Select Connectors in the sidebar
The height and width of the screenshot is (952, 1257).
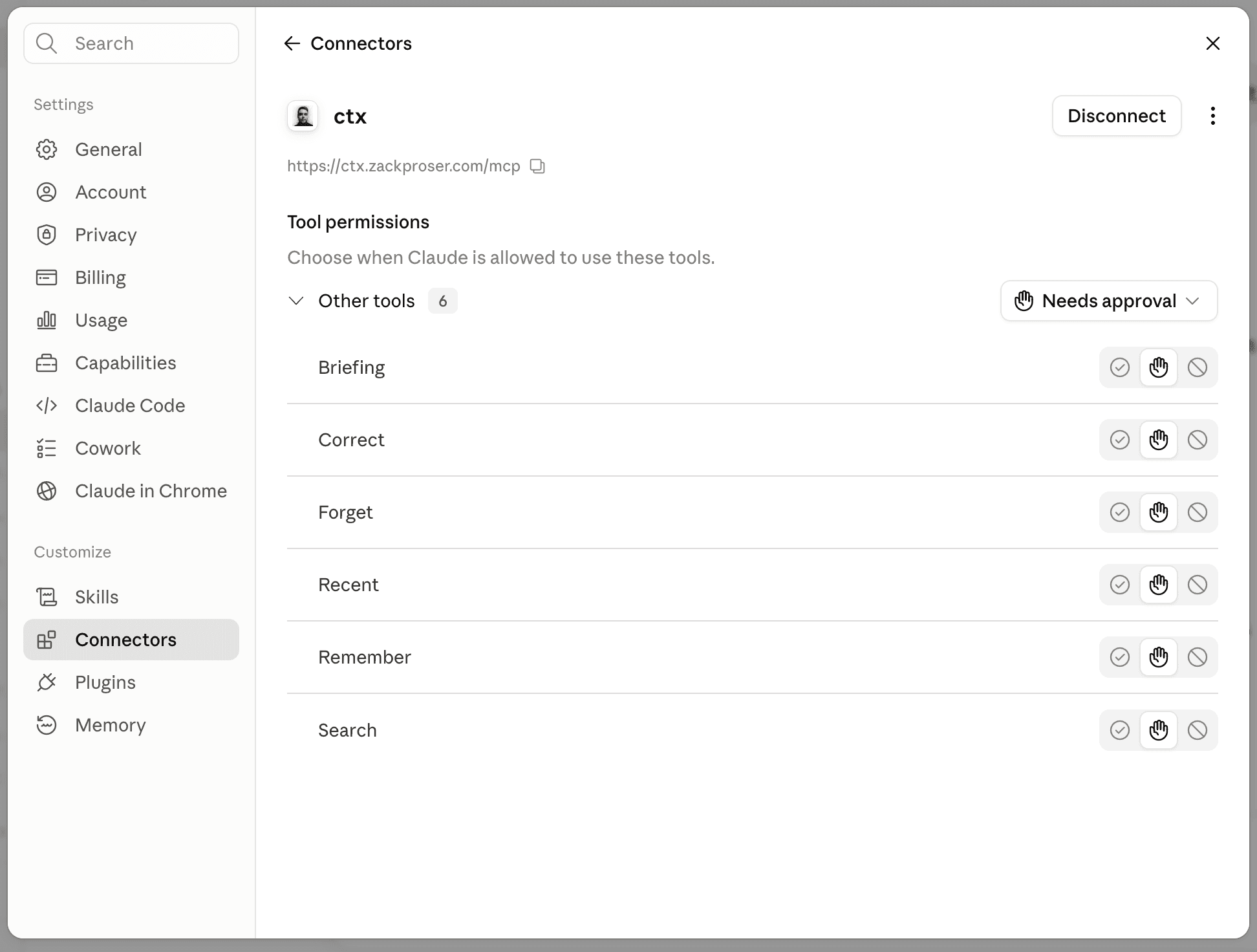[131, 640]
